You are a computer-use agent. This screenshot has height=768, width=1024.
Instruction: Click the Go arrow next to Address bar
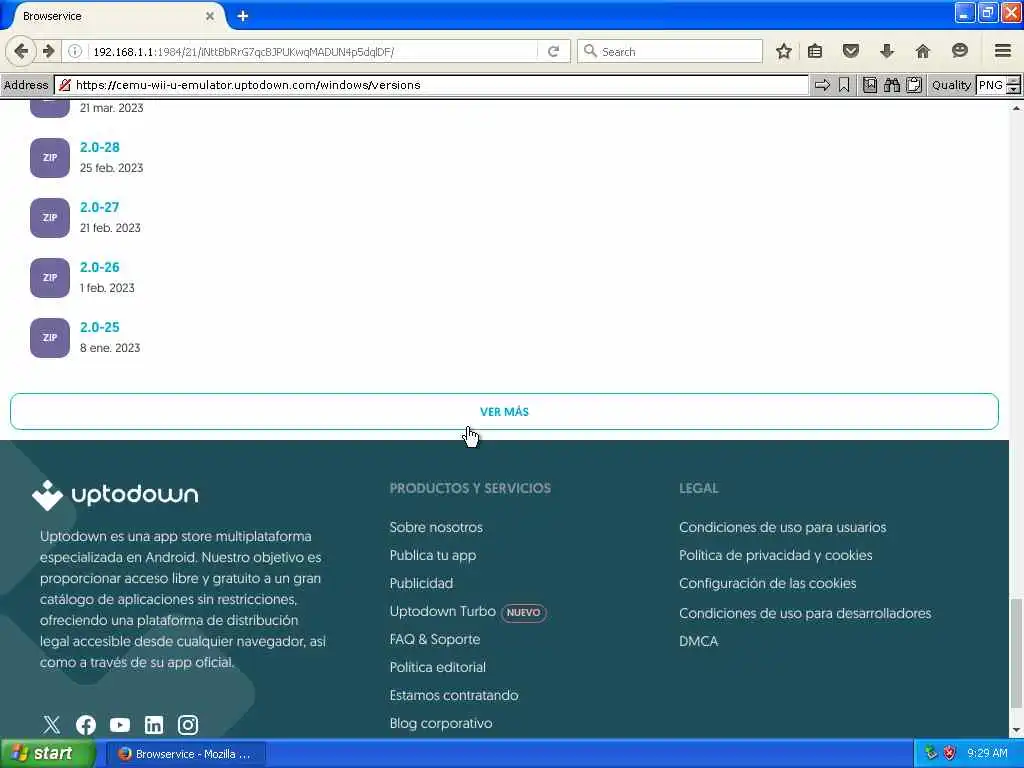(822, 85)
